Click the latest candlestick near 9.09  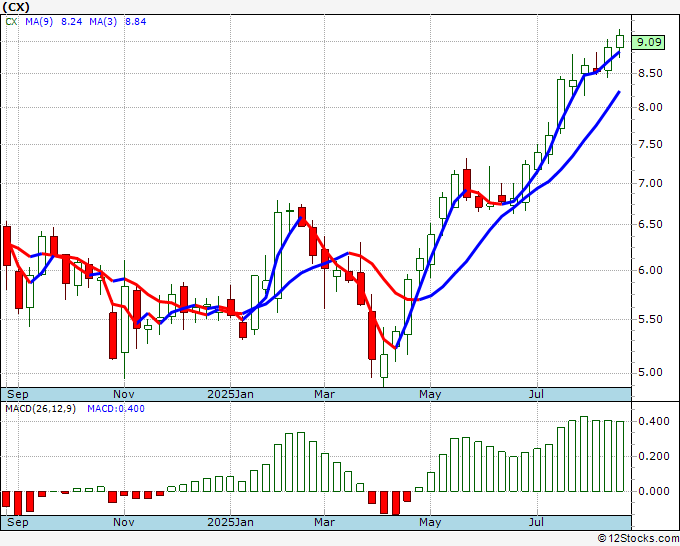point(620,42)
